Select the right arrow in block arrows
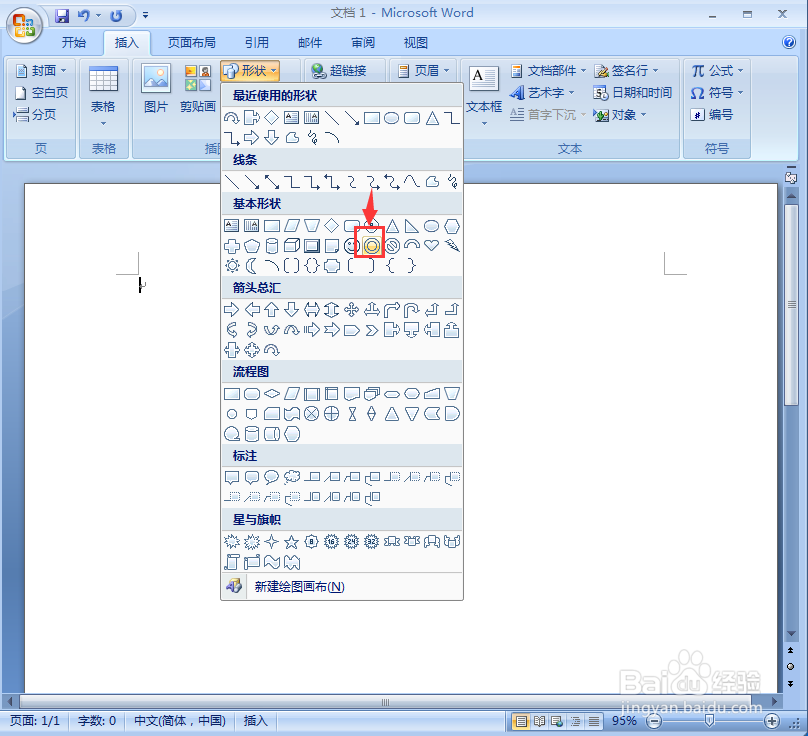The height and width of the screenshot is (736, 808). [232, 310]
